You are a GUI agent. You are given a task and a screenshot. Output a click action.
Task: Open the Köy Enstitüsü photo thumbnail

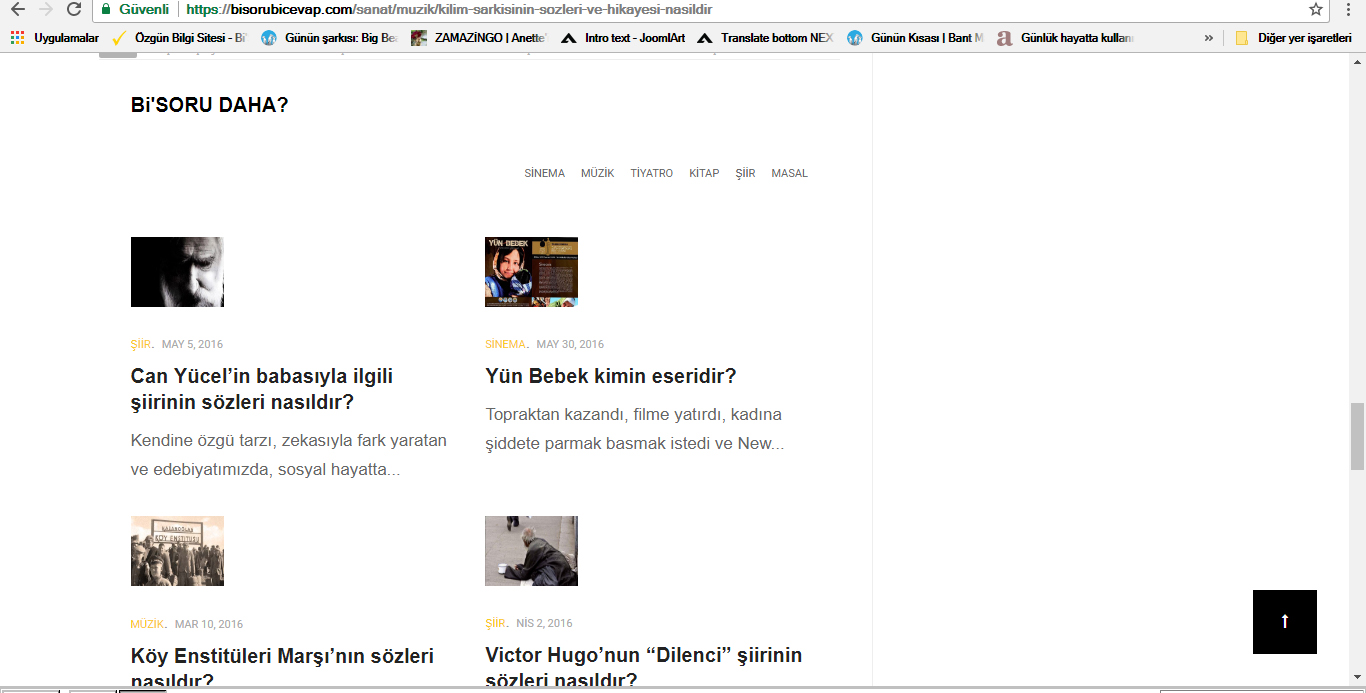177,551
